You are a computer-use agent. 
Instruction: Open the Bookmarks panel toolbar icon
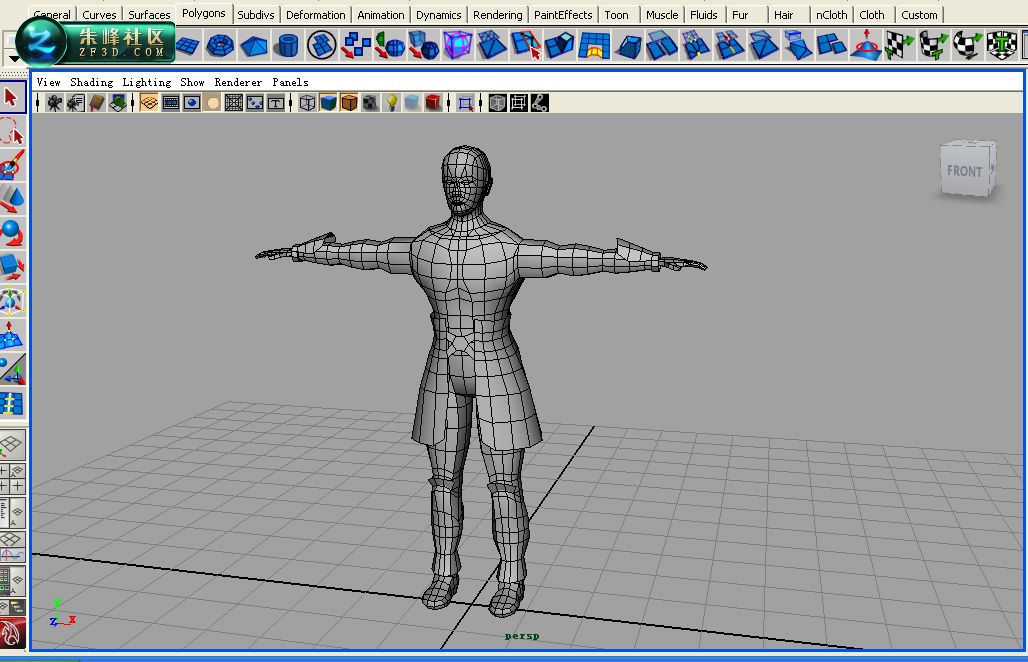[97, 103]
